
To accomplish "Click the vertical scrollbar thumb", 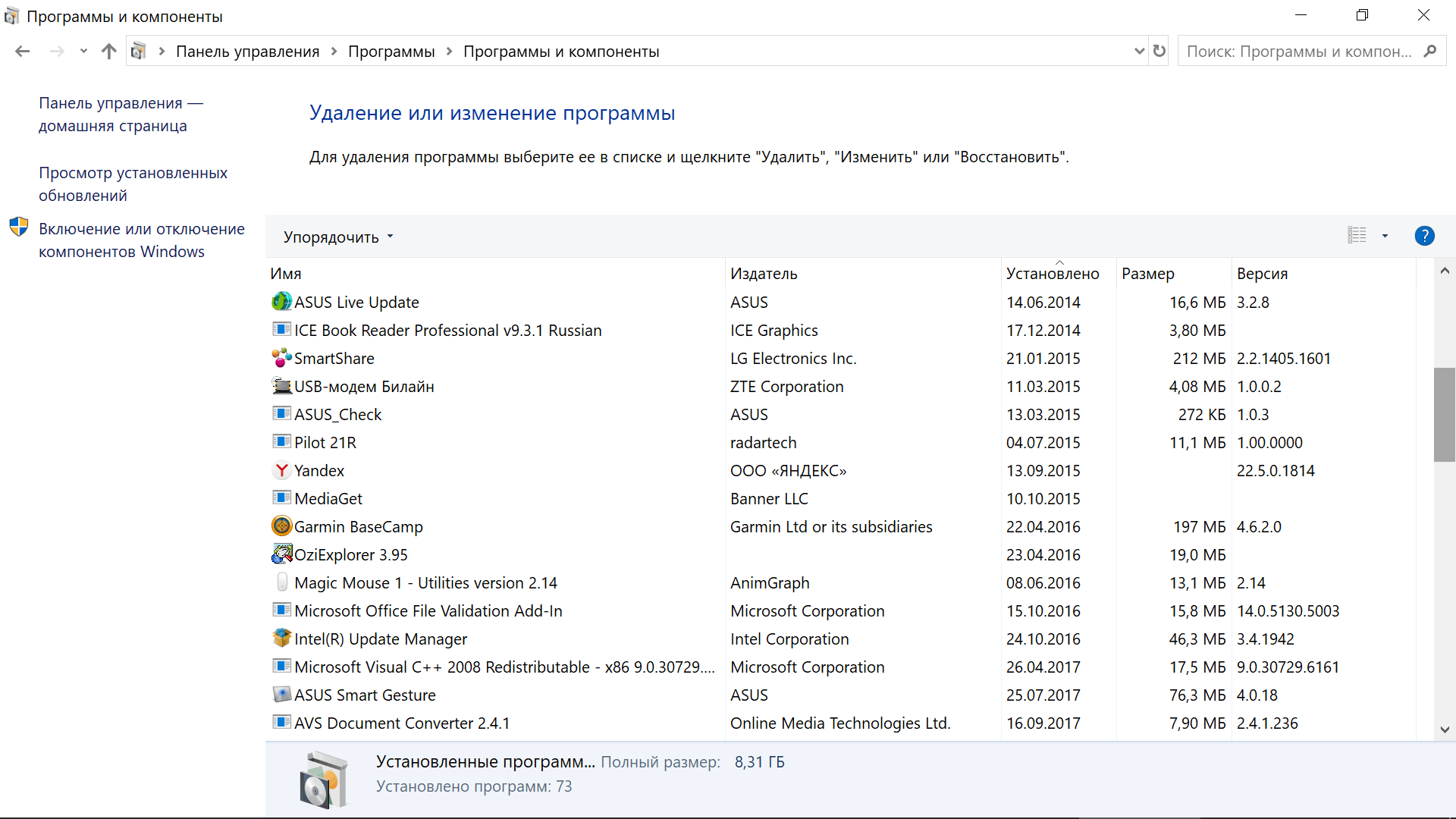I will 1444,414.
